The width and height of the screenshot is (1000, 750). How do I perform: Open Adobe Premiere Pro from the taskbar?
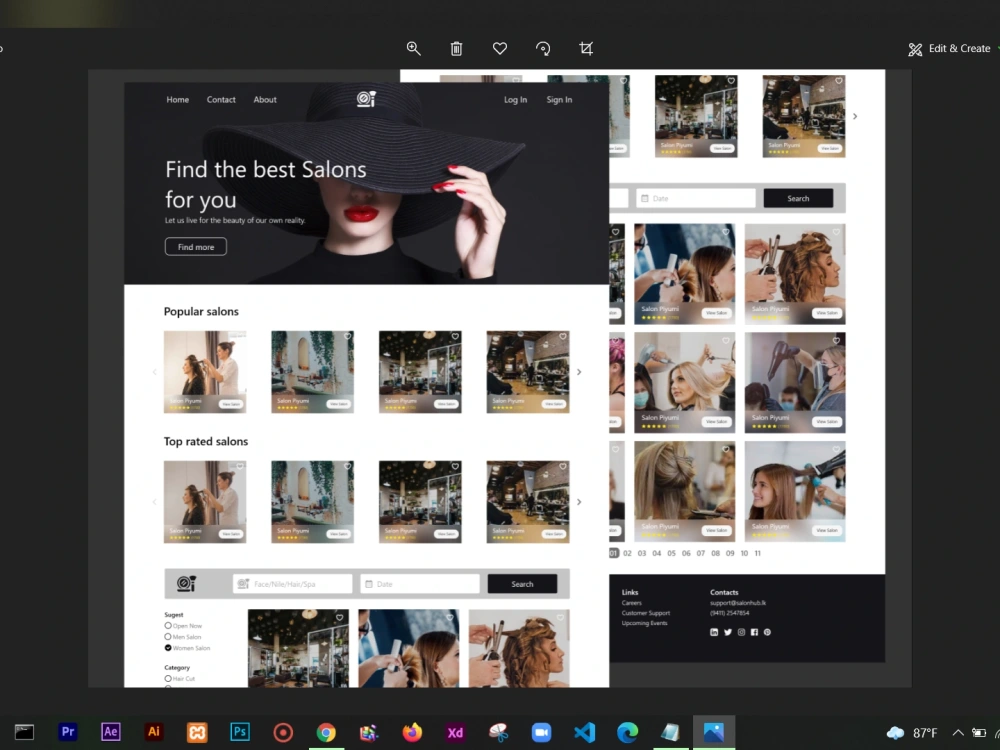68,732
